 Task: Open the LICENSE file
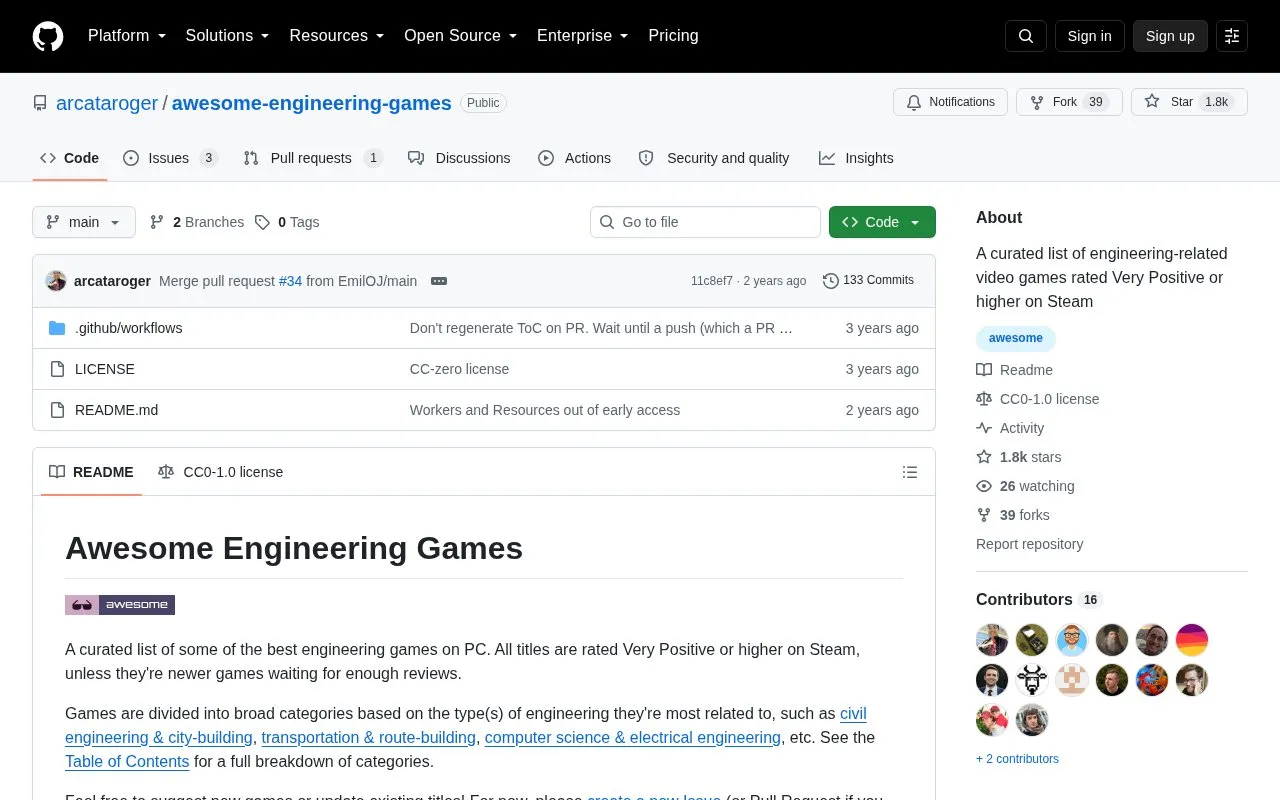[x=105, y=369]
